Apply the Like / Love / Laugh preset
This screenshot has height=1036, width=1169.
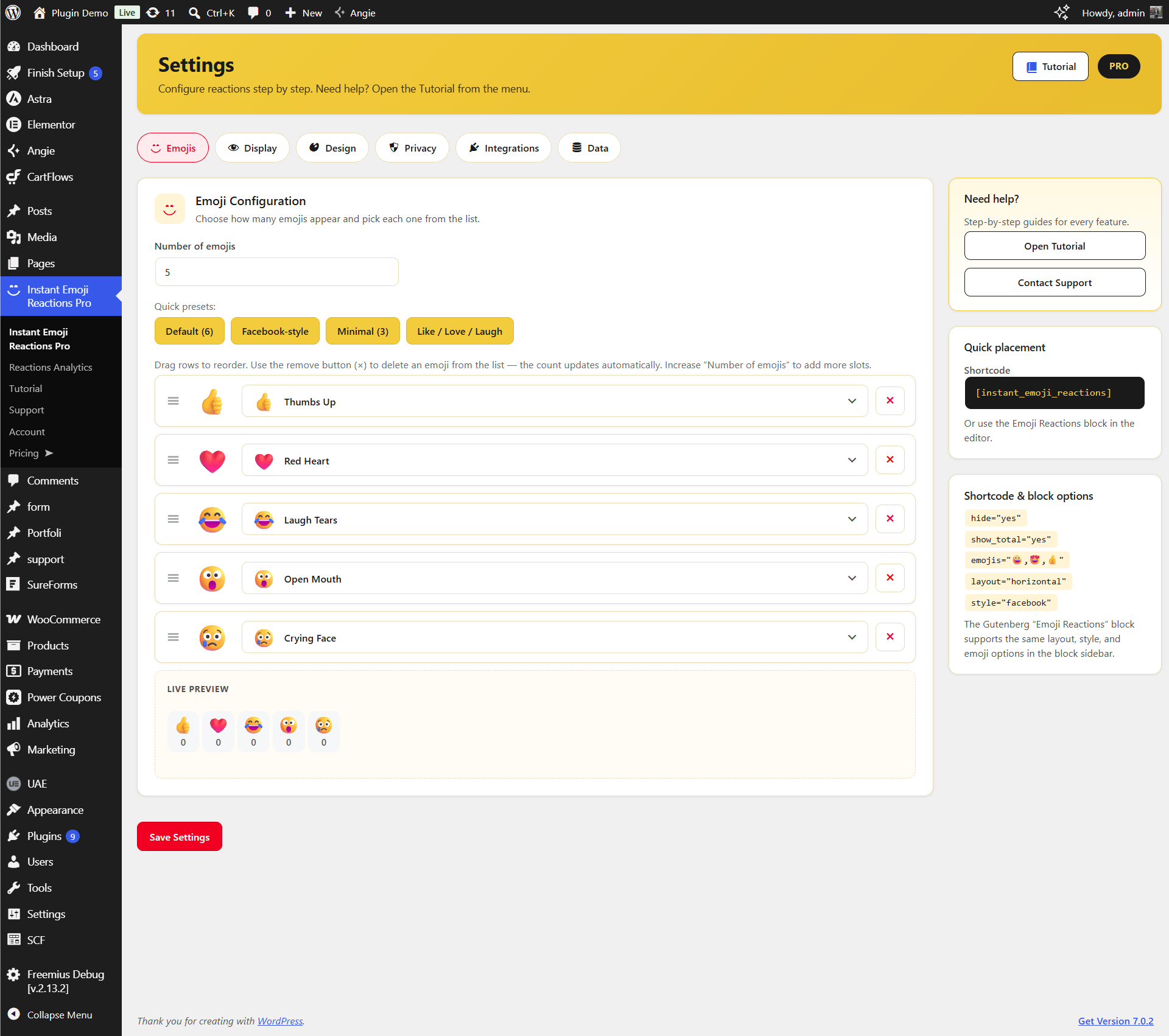pos(460,331)
